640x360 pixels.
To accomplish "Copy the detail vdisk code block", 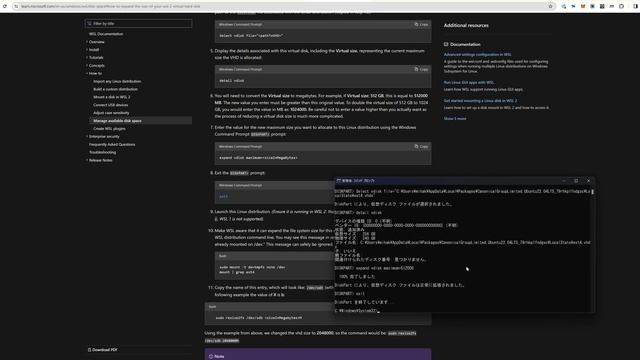I will 421,69.
